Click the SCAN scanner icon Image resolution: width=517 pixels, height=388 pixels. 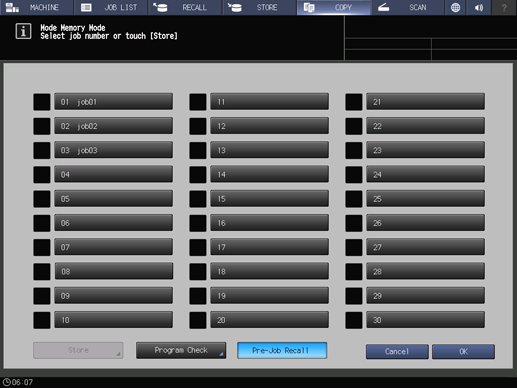[384, 7]
